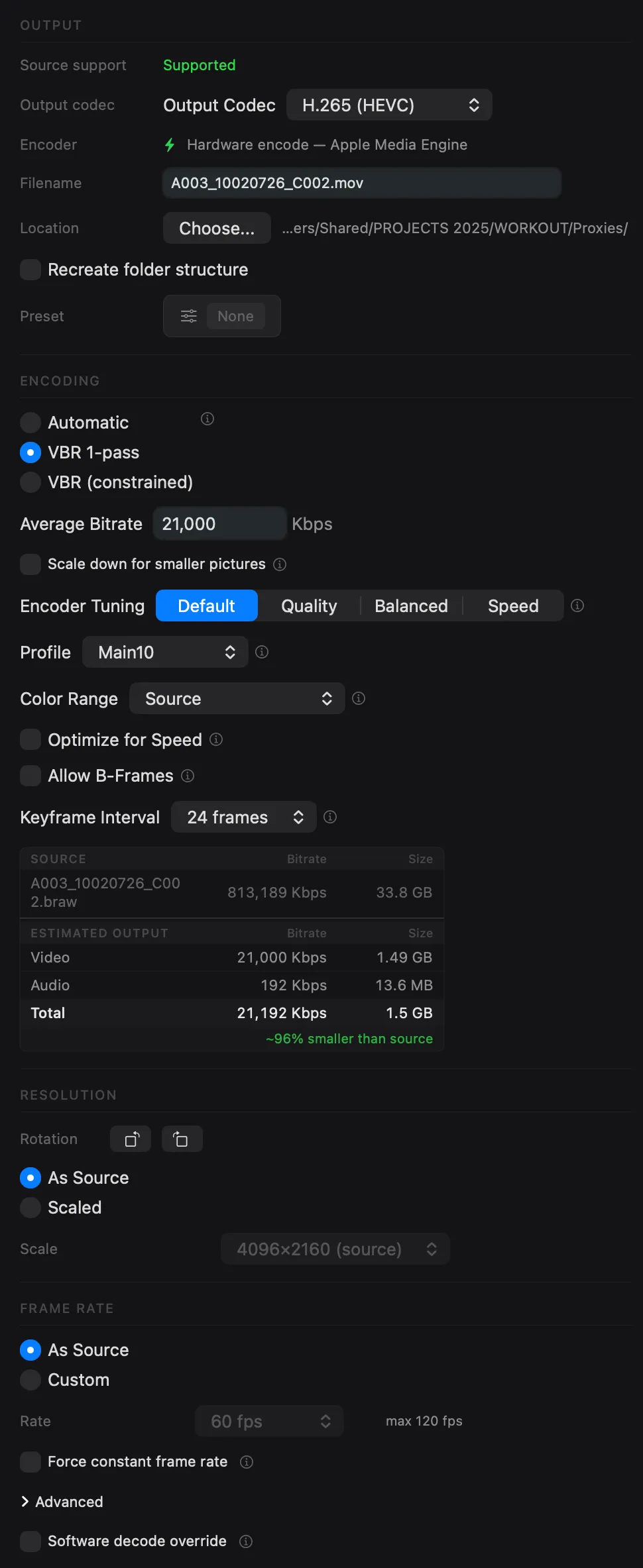This screenshot has height=1568, width=643.
Task: Click the Filename input field
Action: tap(362, 183)
